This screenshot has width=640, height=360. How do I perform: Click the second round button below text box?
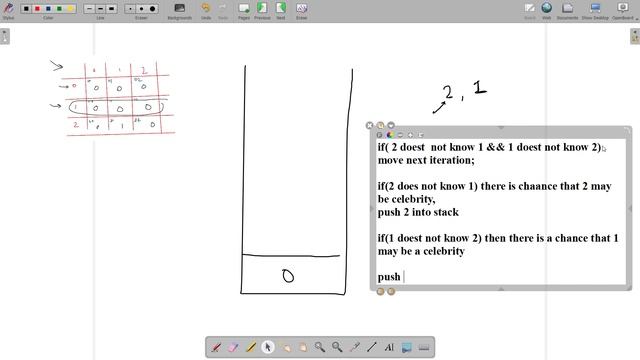(x=391, y=291)
